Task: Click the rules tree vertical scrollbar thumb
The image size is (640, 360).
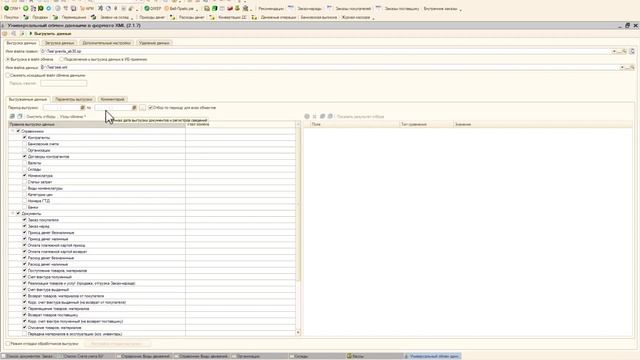Action: pos(298,204)
